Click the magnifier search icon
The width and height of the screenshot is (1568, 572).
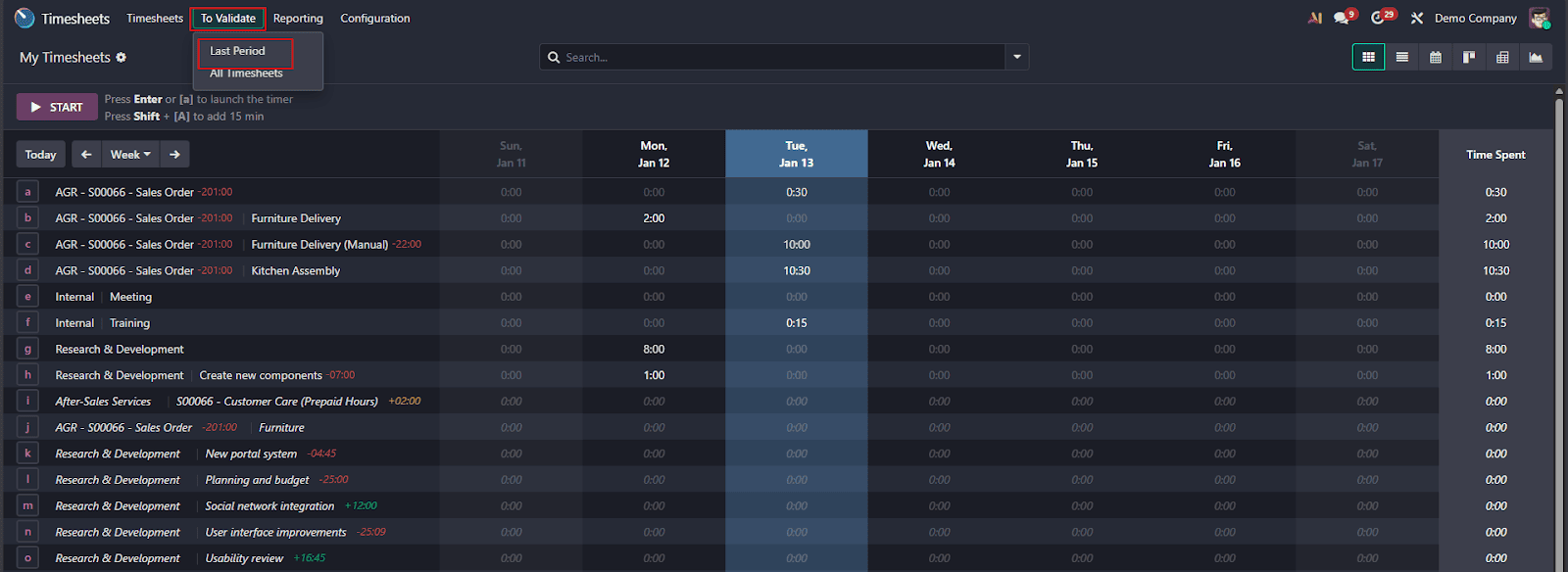[554, 58]
